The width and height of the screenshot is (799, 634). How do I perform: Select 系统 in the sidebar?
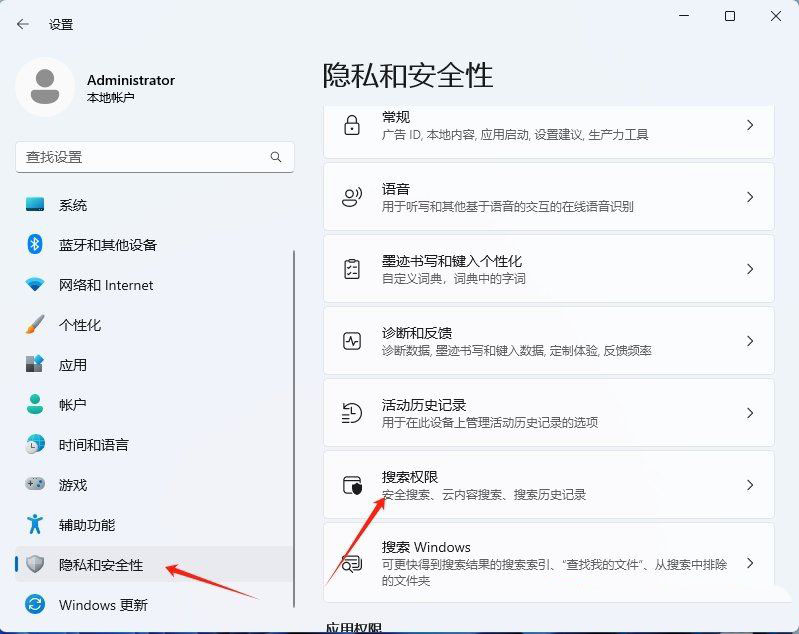[x=73, y=205]
